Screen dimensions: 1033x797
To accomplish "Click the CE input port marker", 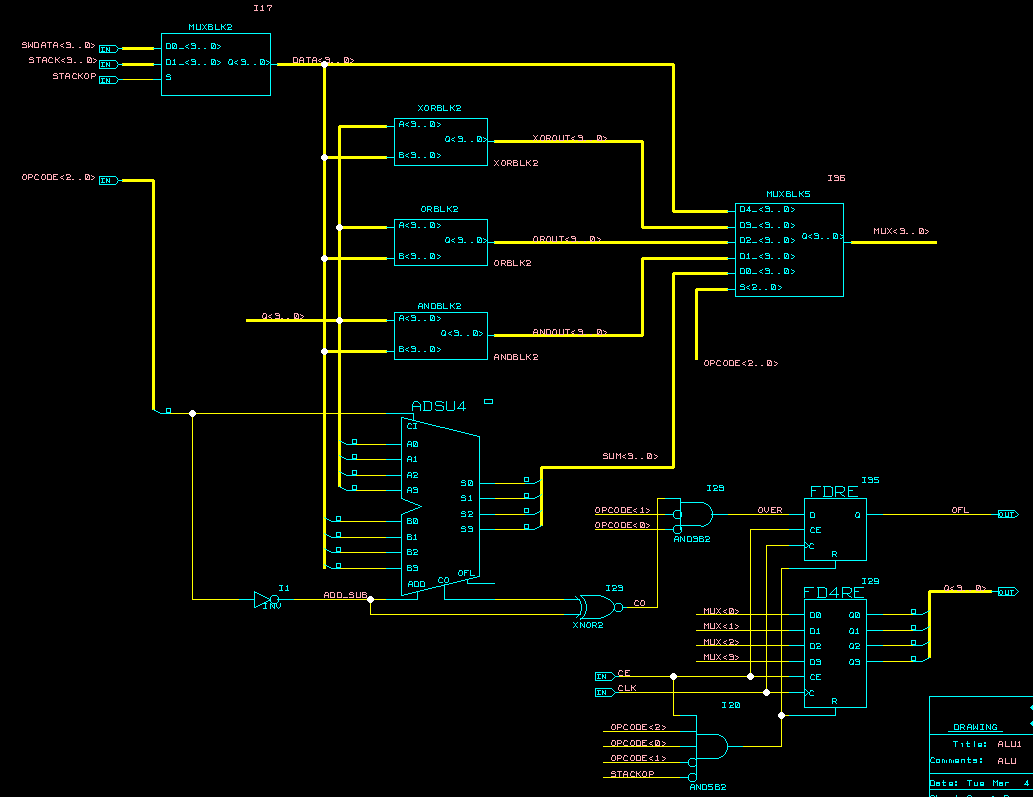I will (x=604, y=677).
